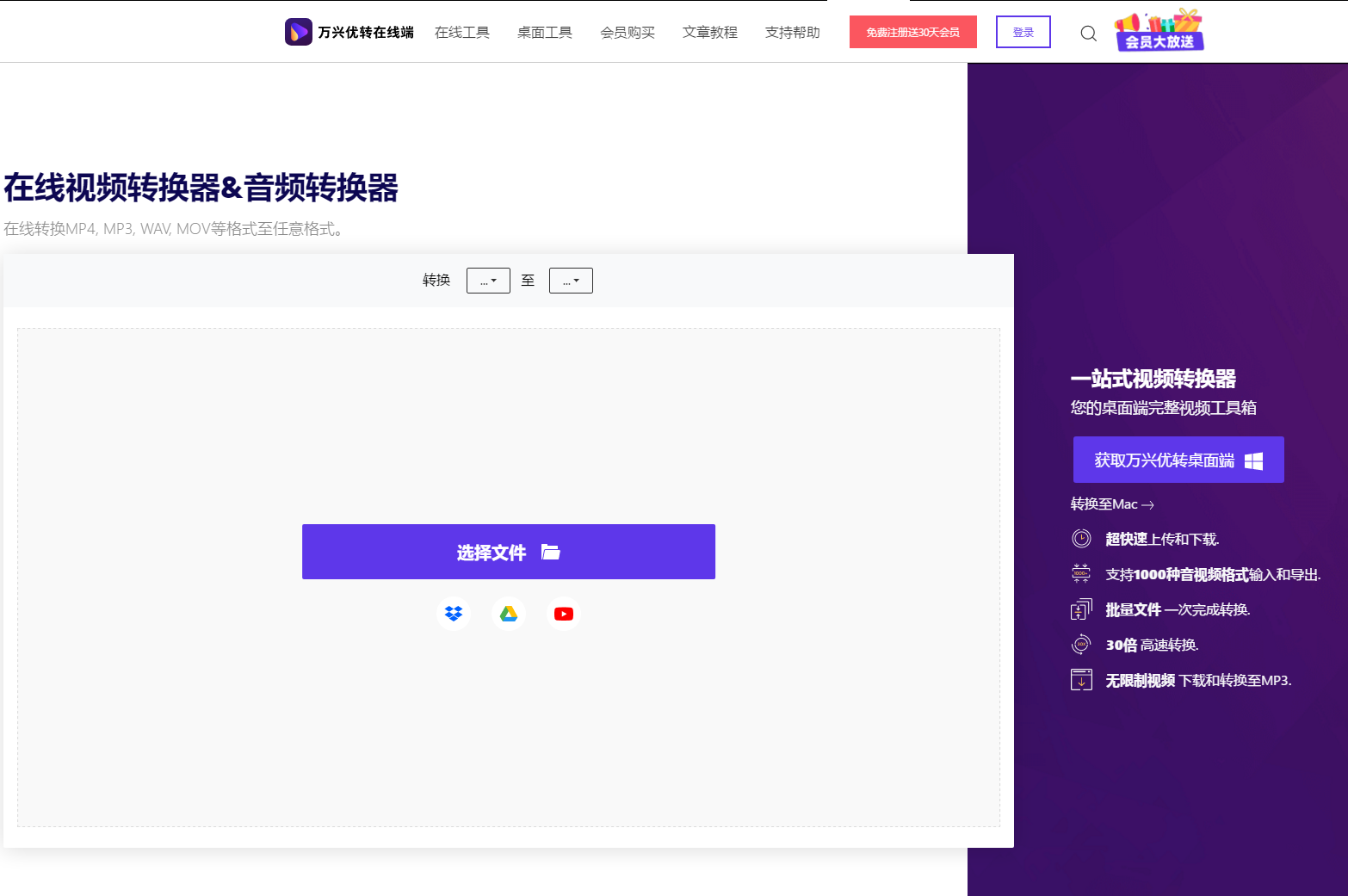
Task: Click the 会员大放送 gift banner
Action: (x=1158, y=31)
